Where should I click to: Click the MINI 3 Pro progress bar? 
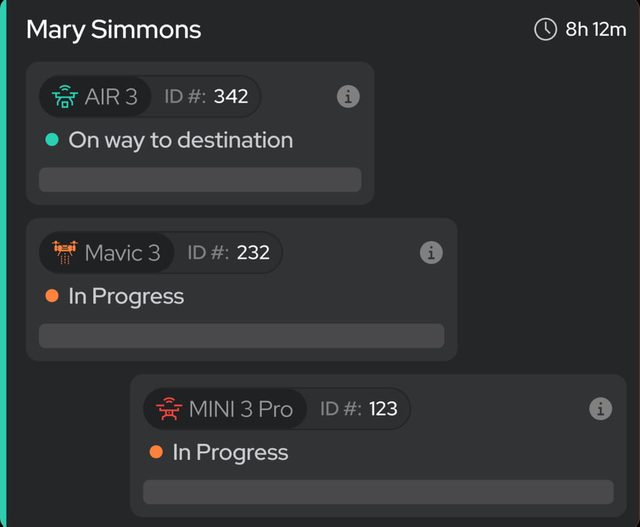tap(378, 492)
